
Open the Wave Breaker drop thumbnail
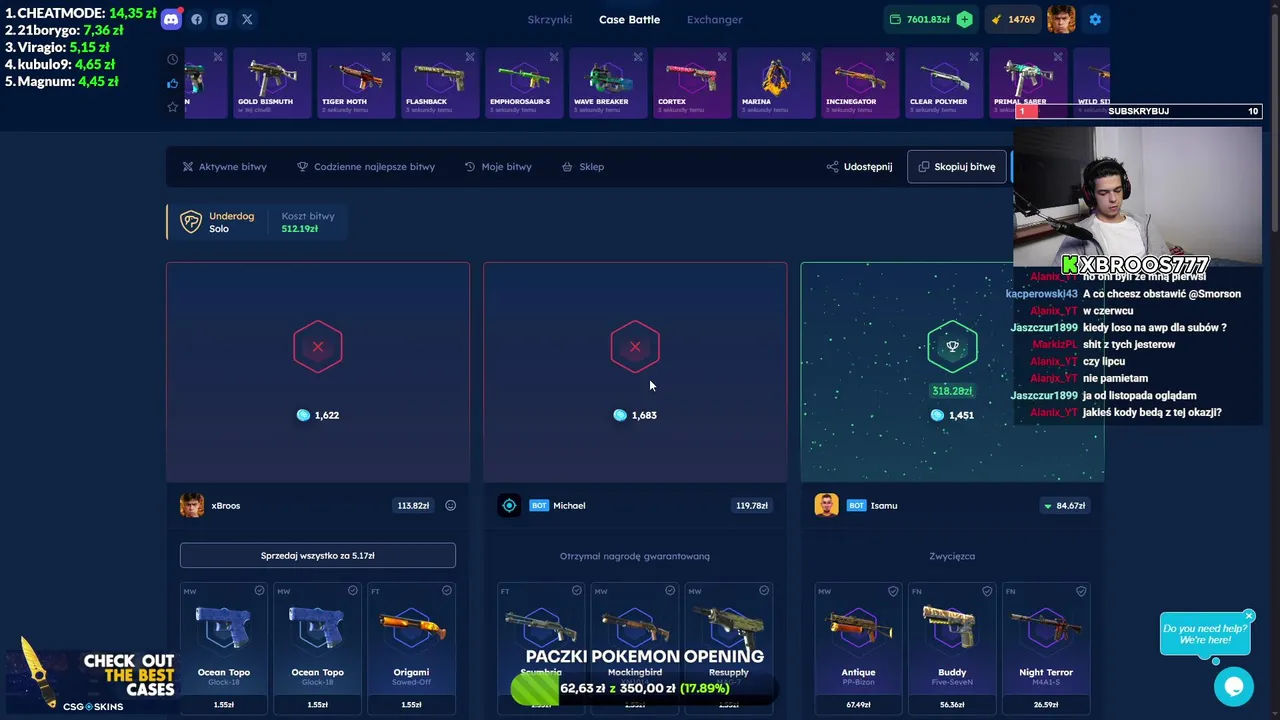tap(608, 83)
